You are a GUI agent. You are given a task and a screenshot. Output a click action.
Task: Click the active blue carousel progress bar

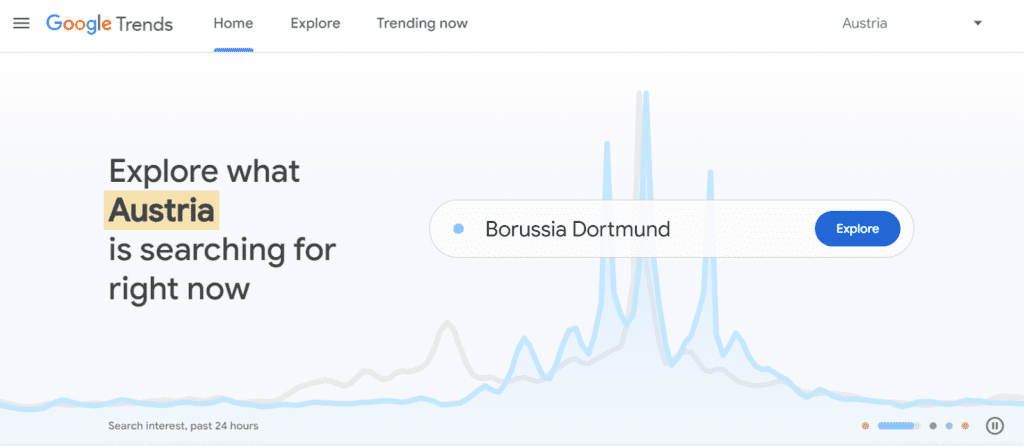pyautogui.click(x=898, y=426)
